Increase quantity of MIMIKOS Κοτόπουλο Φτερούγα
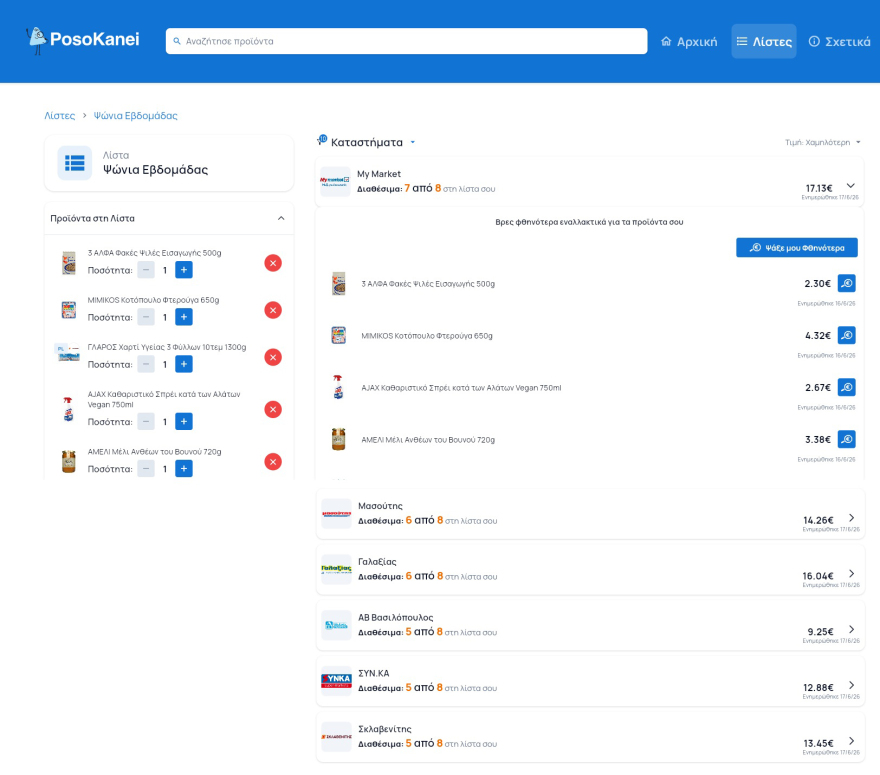The width and height of the screenshot is (880, 775). pos(184,317)
